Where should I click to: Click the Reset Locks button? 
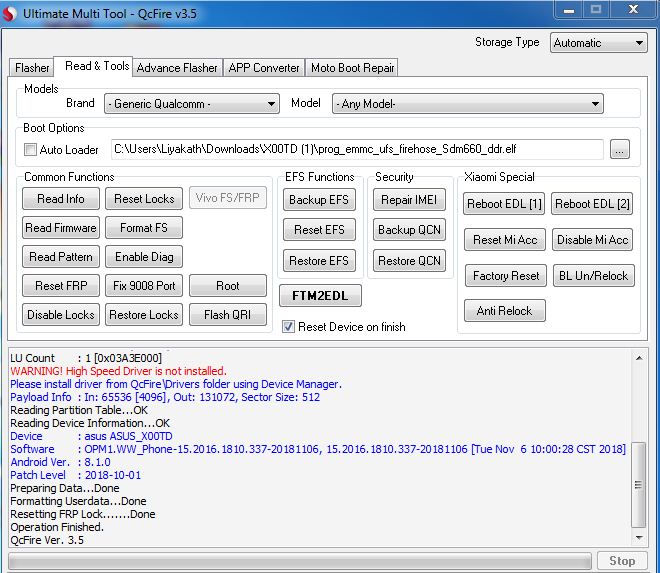[x=144, y=198]
